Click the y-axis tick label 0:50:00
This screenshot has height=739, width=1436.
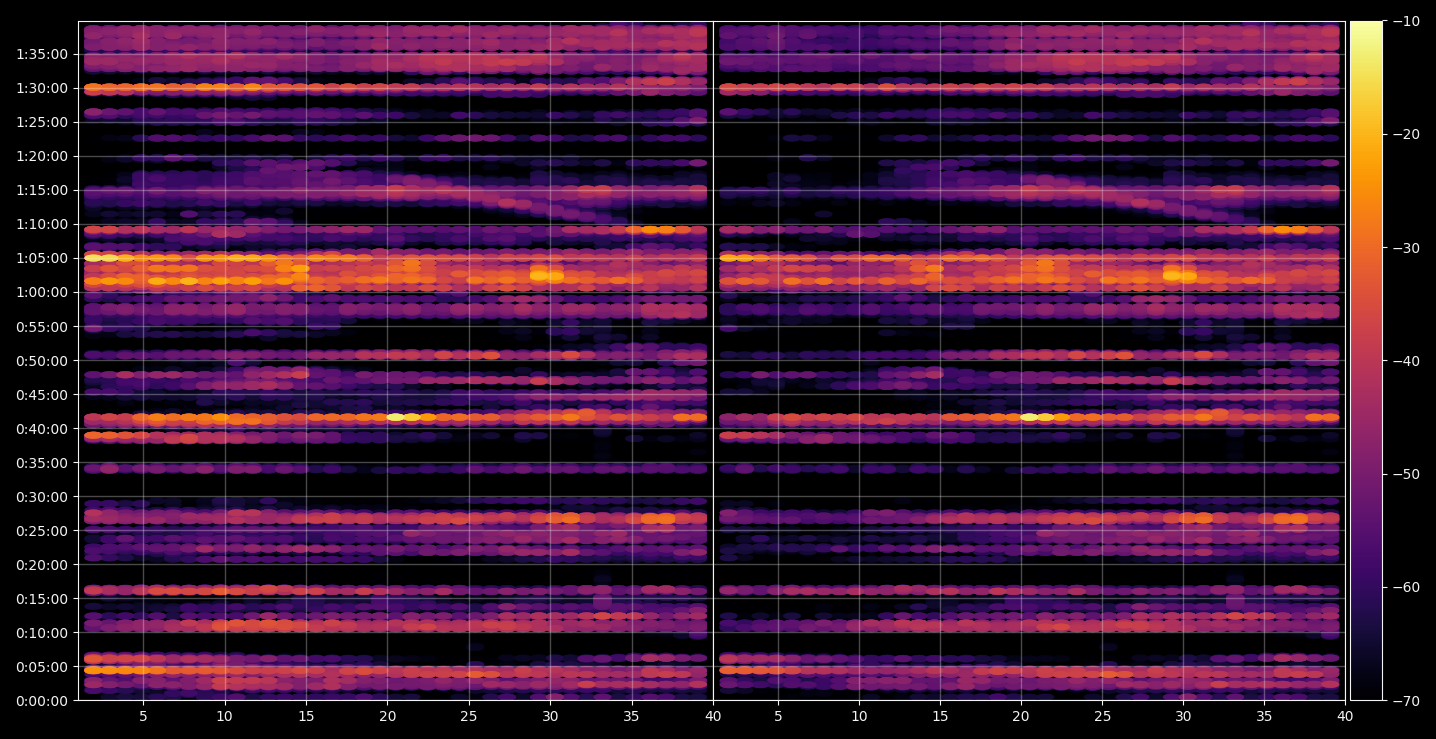tap(42, 360)
